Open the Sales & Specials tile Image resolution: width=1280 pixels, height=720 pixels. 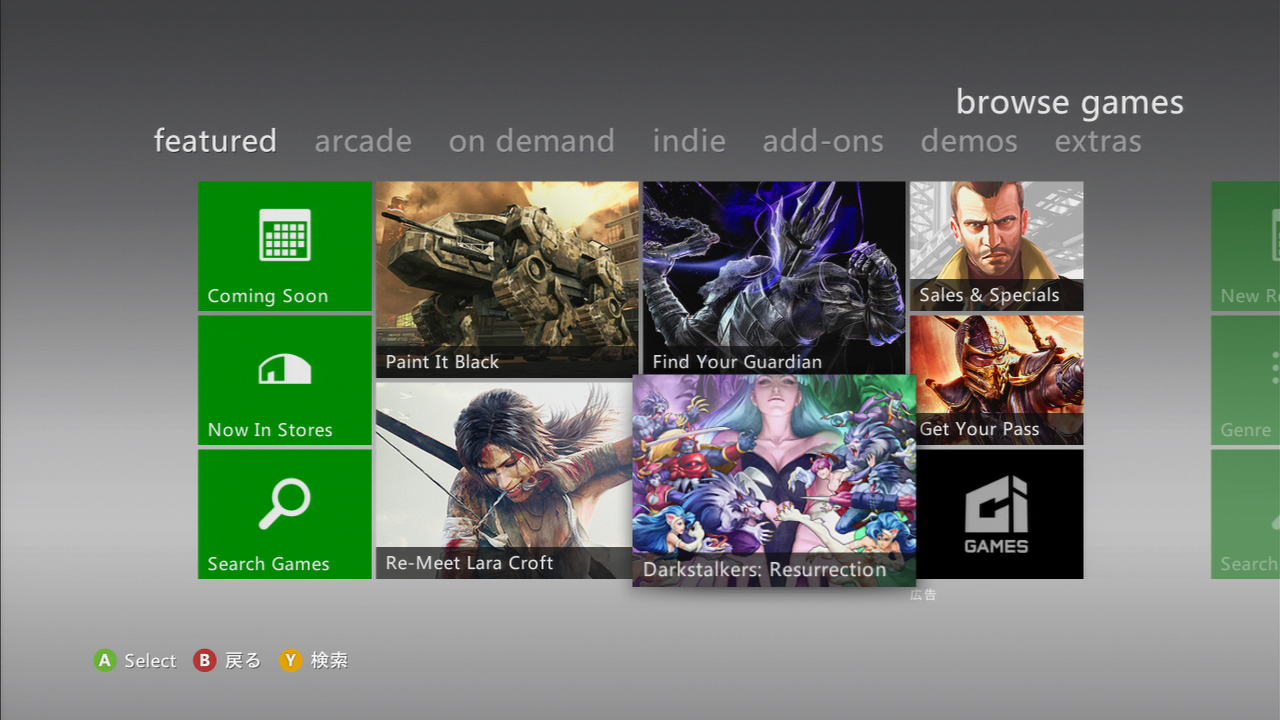pos(997,246)
